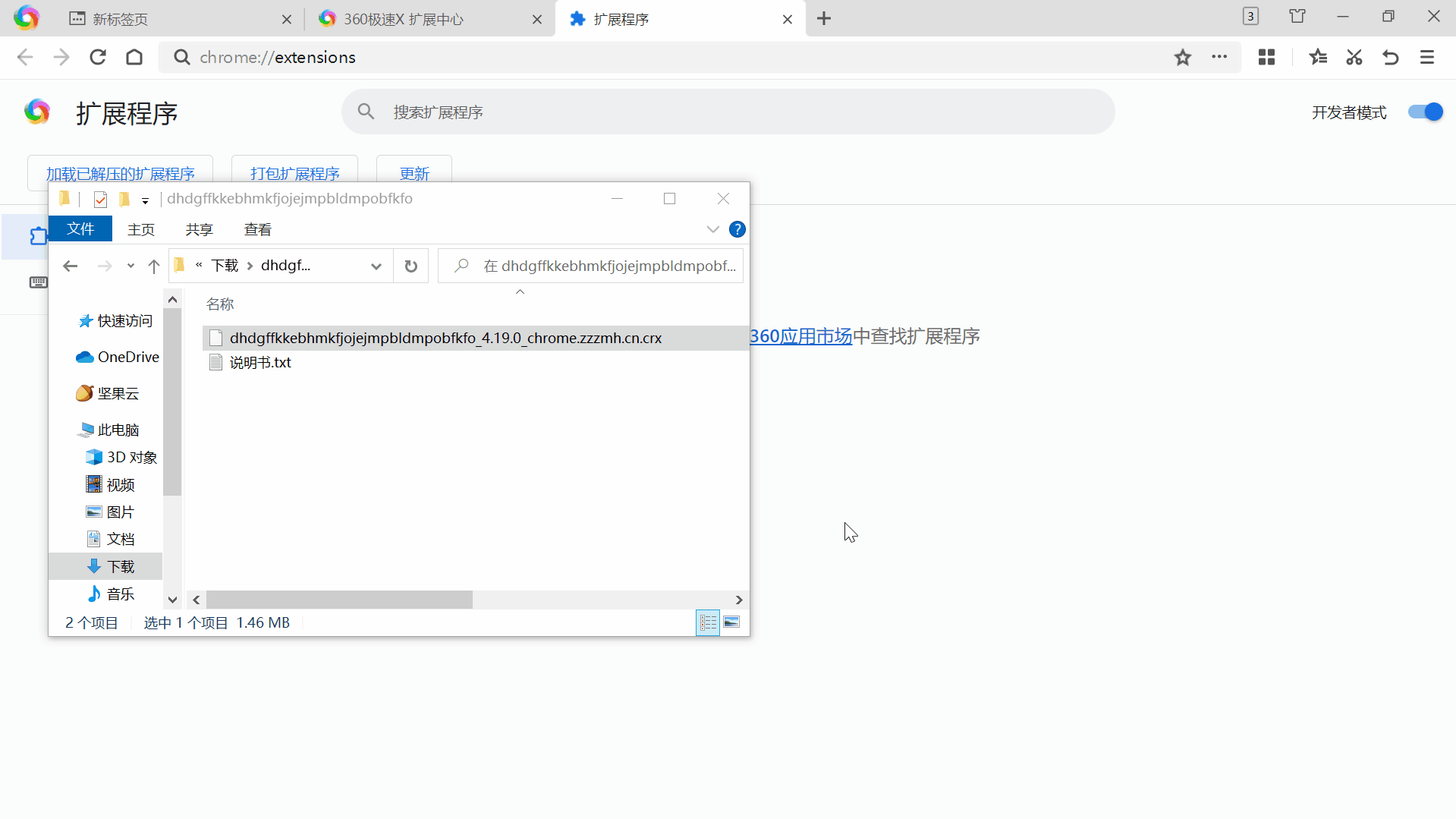Switch to details view layout
Viewport: 1456px width, 819px height.
708,622
